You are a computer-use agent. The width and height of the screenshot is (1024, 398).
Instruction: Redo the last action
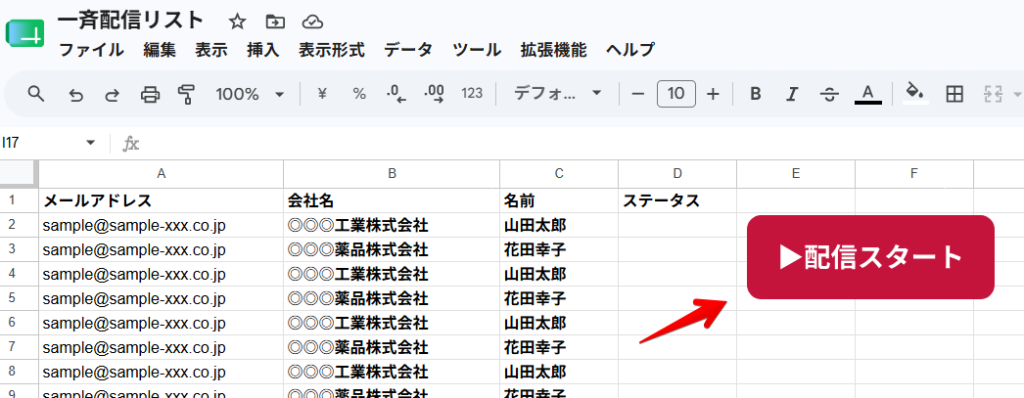(x=113, y=95)
